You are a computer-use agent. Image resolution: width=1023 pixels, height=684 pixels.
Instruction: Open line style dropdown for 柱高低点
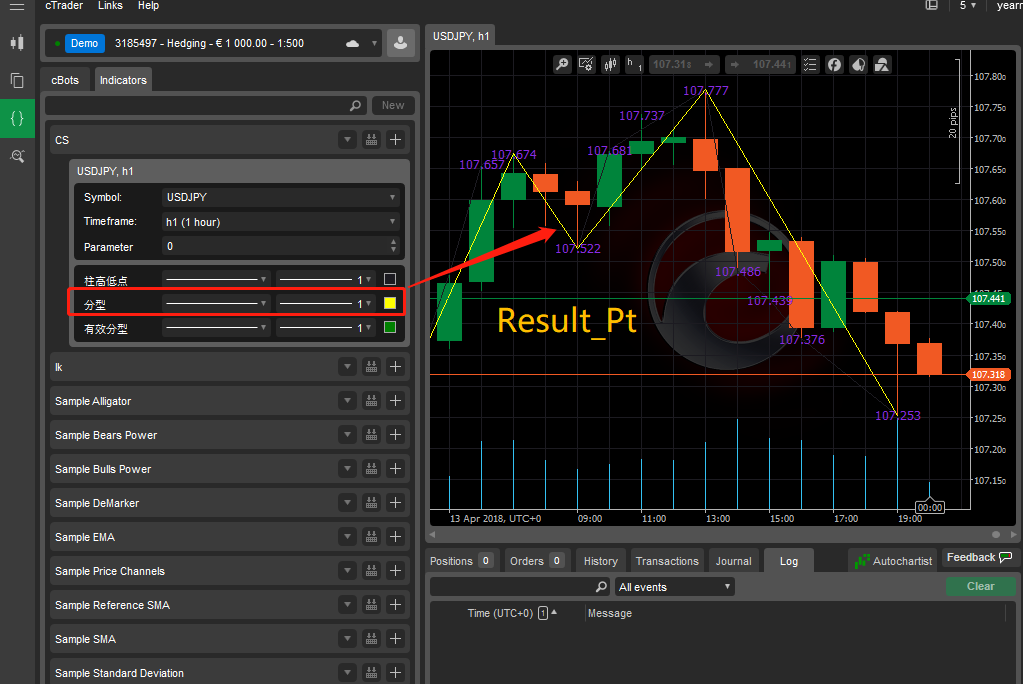pyautogui.click(x=216, y=279)
